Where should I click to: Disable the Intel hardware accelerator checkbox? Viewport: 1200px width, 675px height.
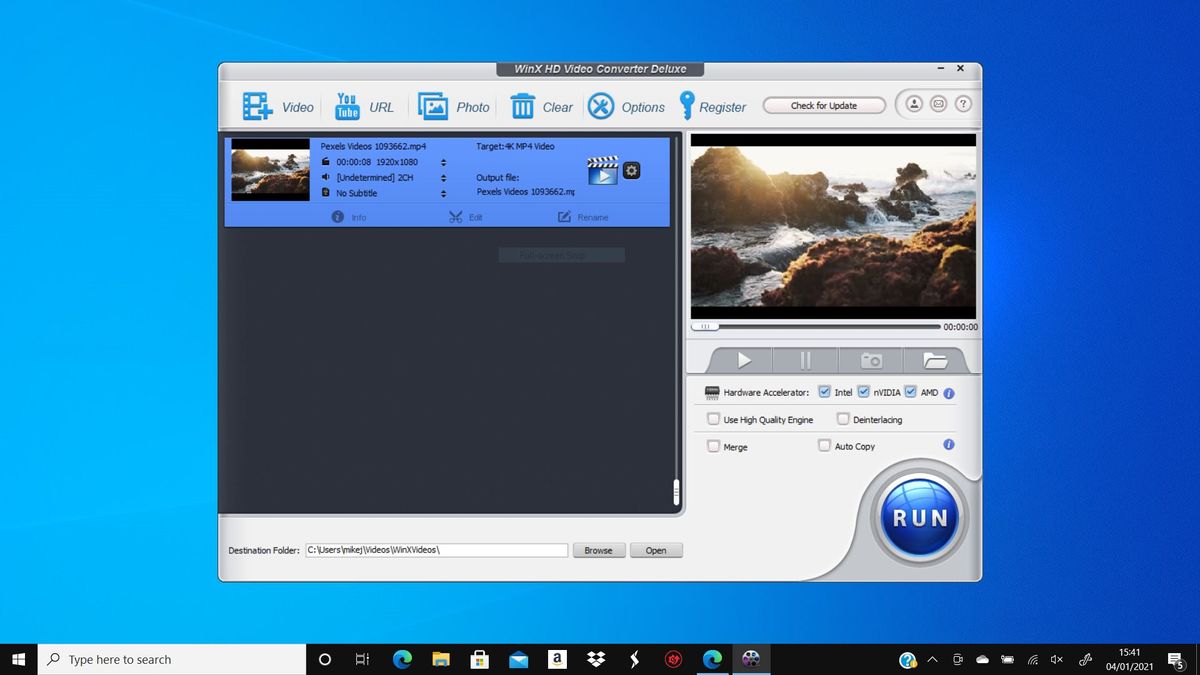point(824,392)
